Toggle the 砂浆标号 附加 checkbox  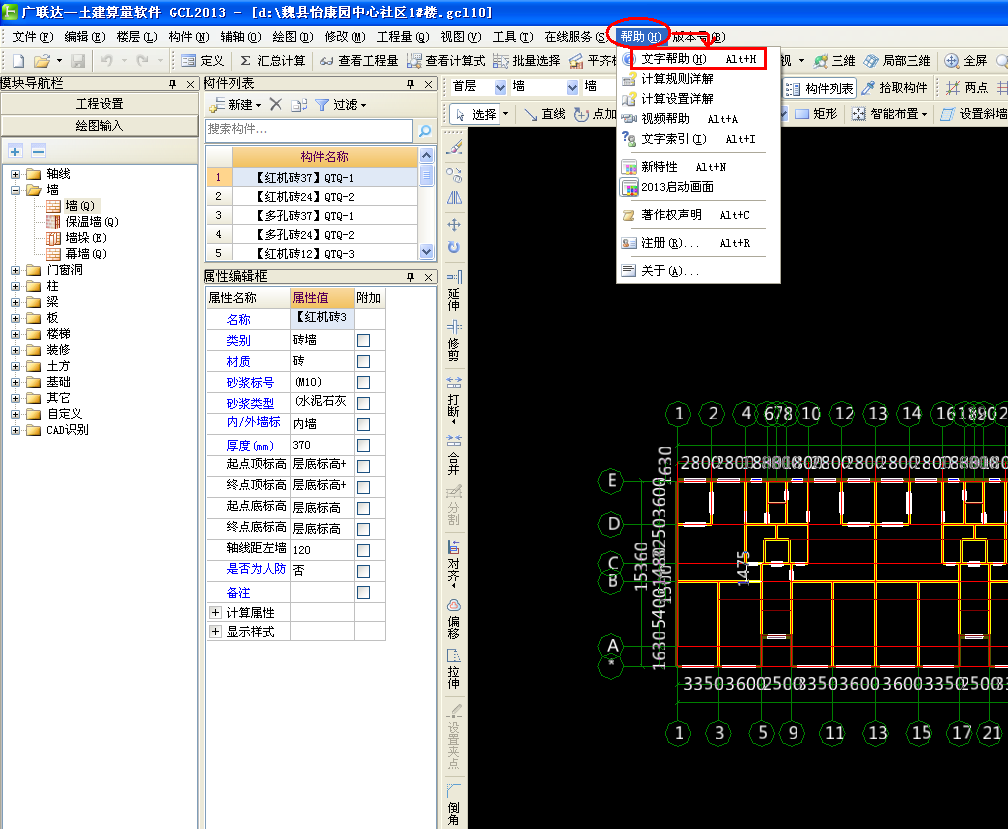[x=363, y=382]
